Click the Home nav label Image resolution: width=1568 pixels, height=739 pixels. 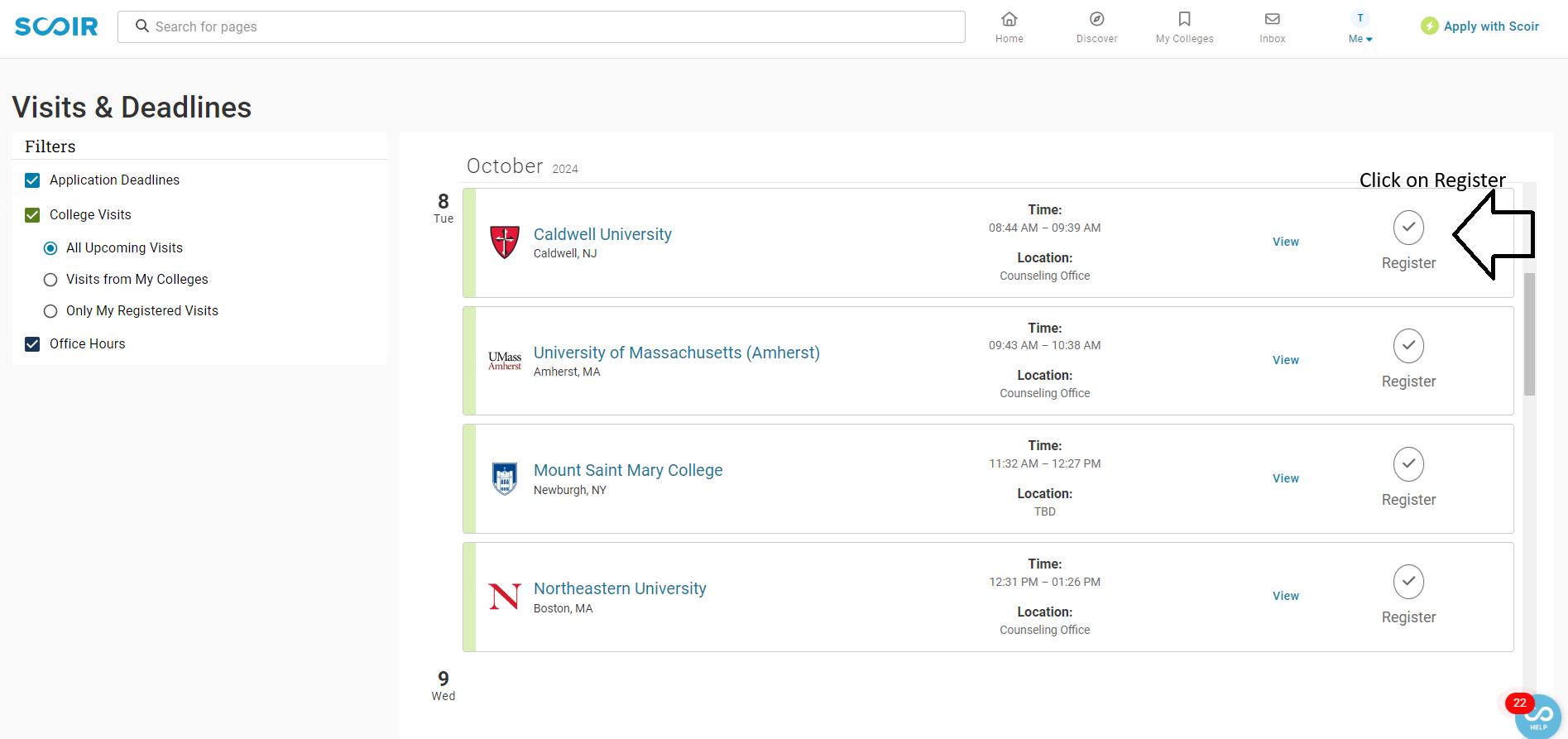point(1009,39)
